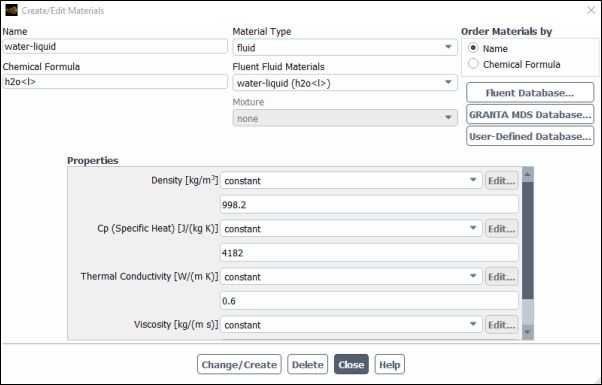Click the properties list scrollbar thumb

(x=528, y=241)
